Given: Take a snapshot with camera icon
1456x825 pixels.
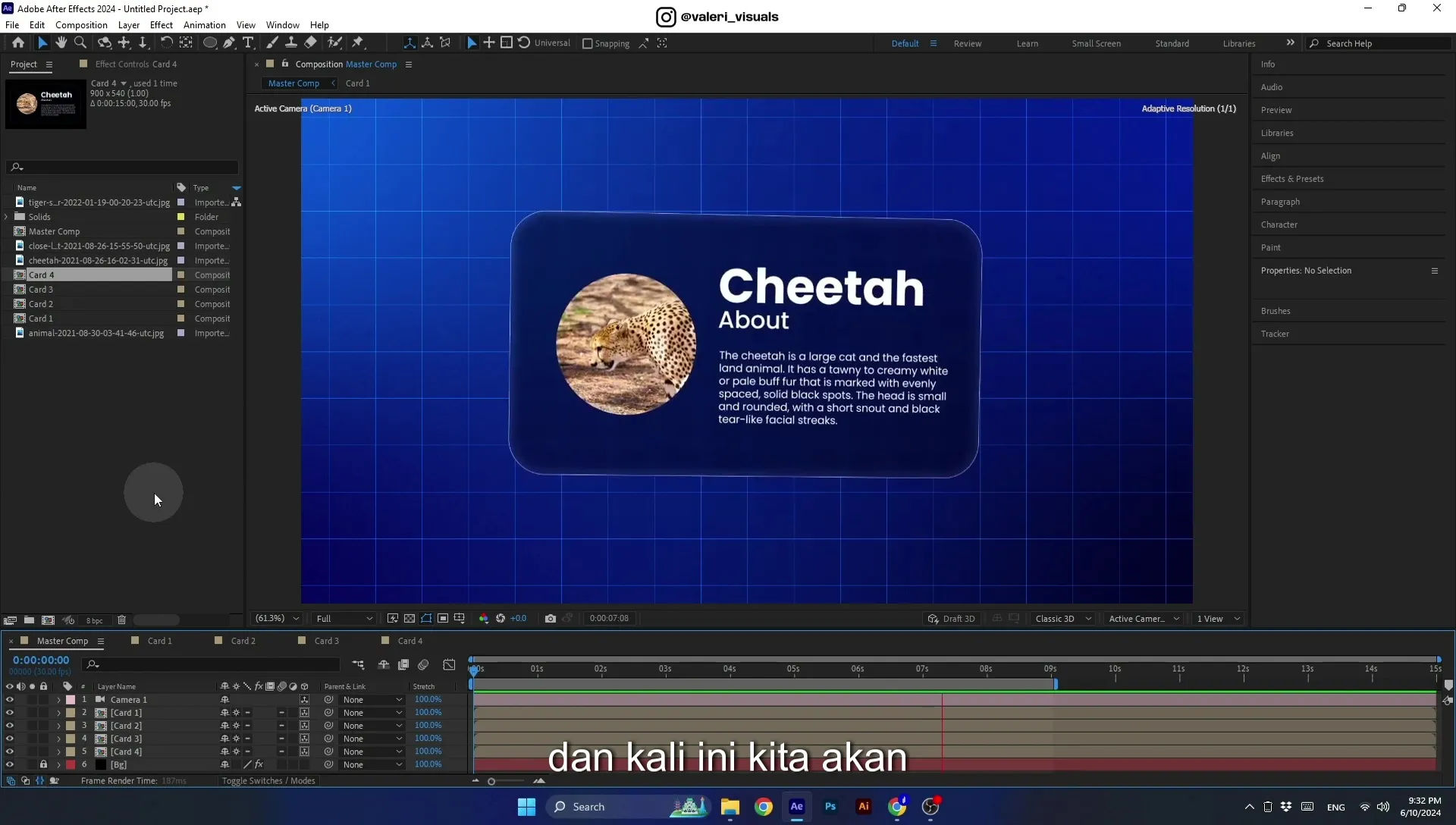Looking at the screenshot, I should [x=551, y=619].
